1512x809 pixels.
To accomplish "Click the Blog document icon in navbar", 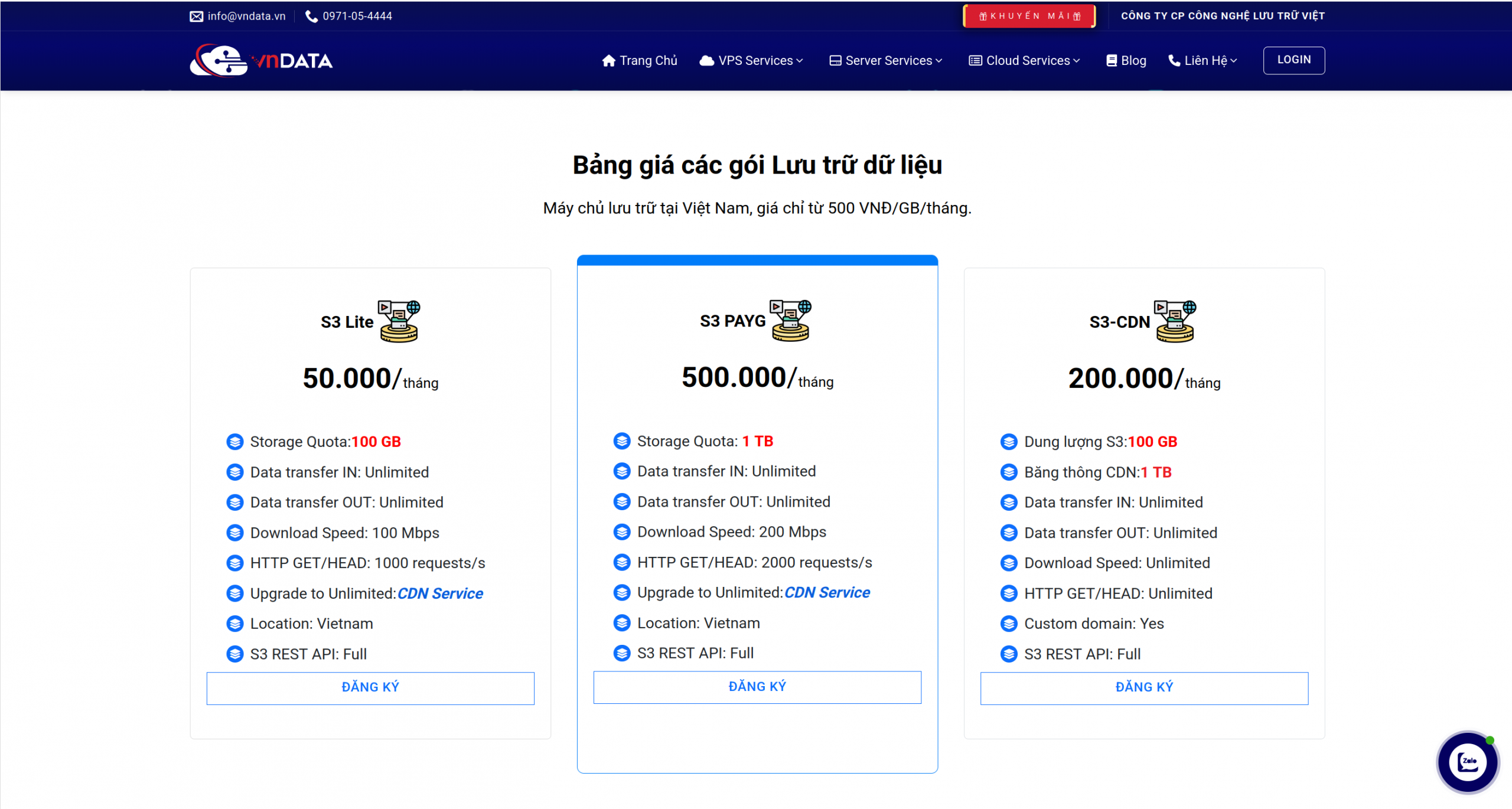I will 1111,61.
